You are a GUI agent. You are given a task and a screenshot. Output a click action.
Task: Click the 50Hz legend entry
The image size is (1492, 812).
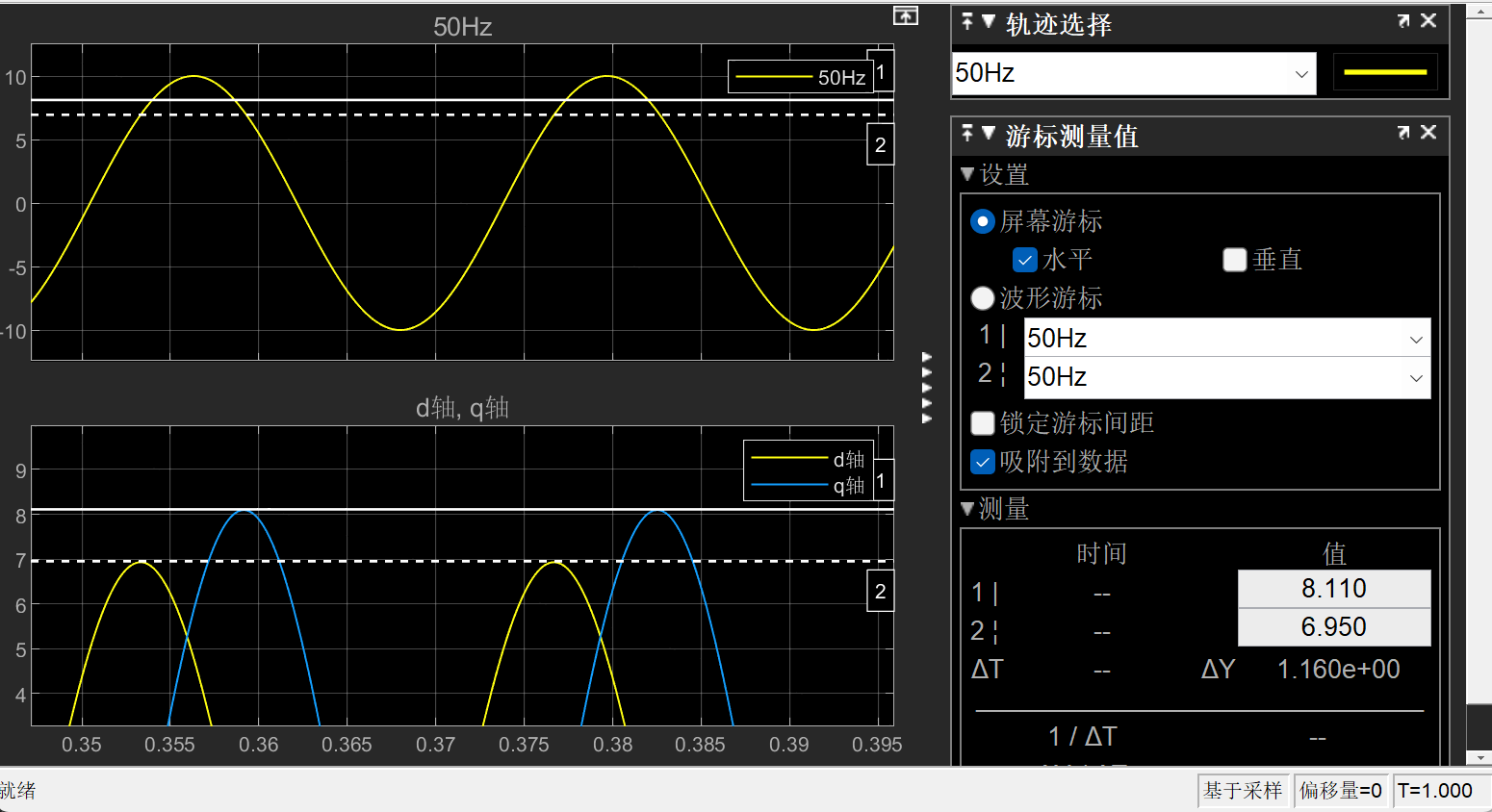(x=800, y=77)
